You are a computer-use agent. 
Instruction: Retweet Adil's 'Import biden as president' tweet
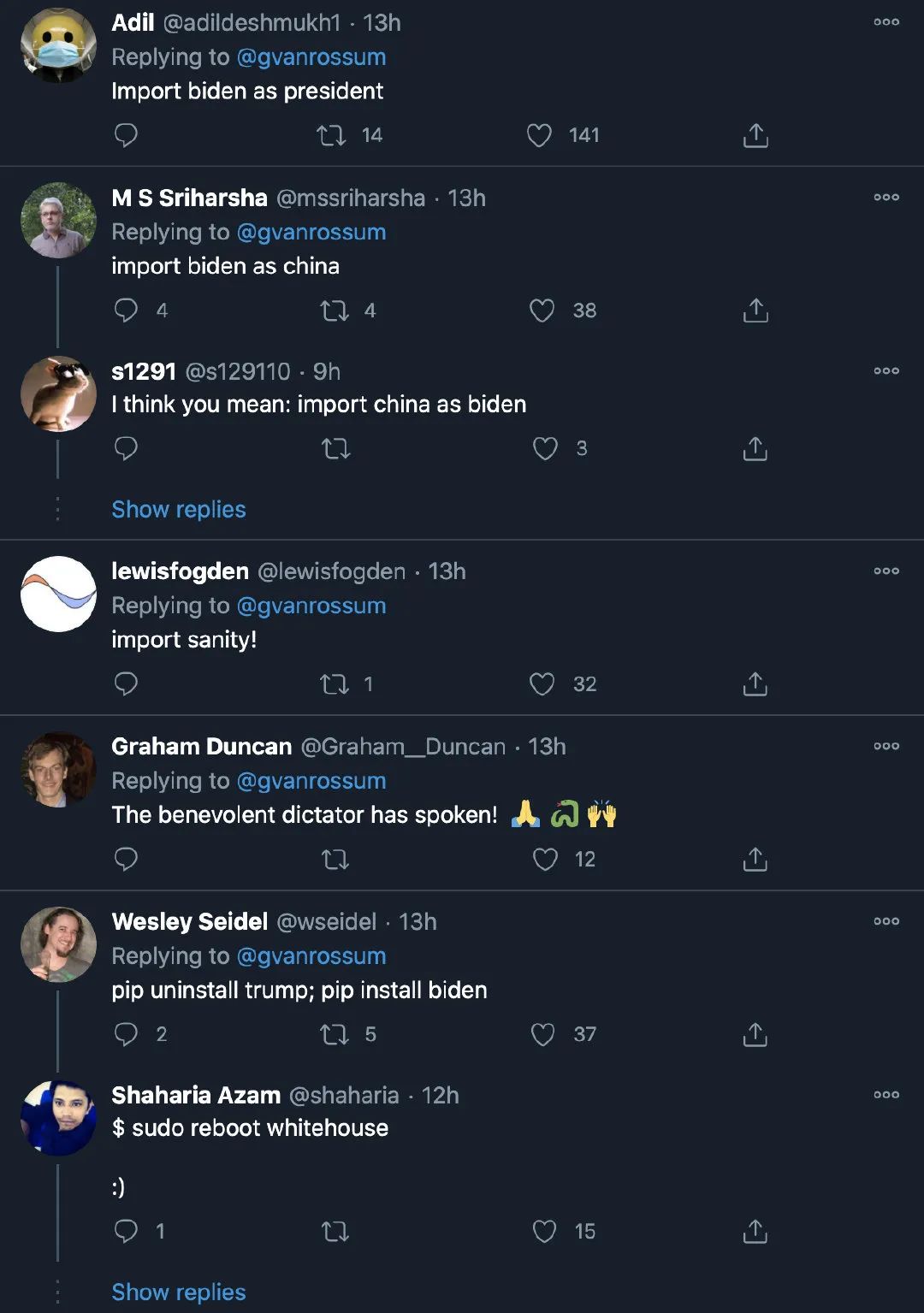click(x=331, y=135)
